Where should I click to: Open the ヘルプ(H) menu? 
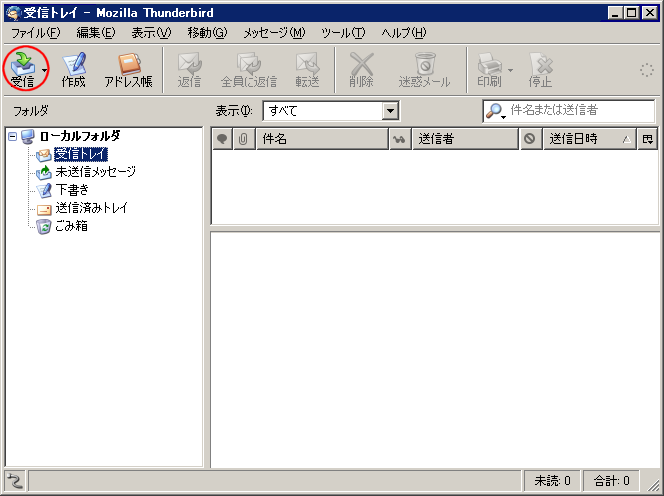[x=404, y=33]
